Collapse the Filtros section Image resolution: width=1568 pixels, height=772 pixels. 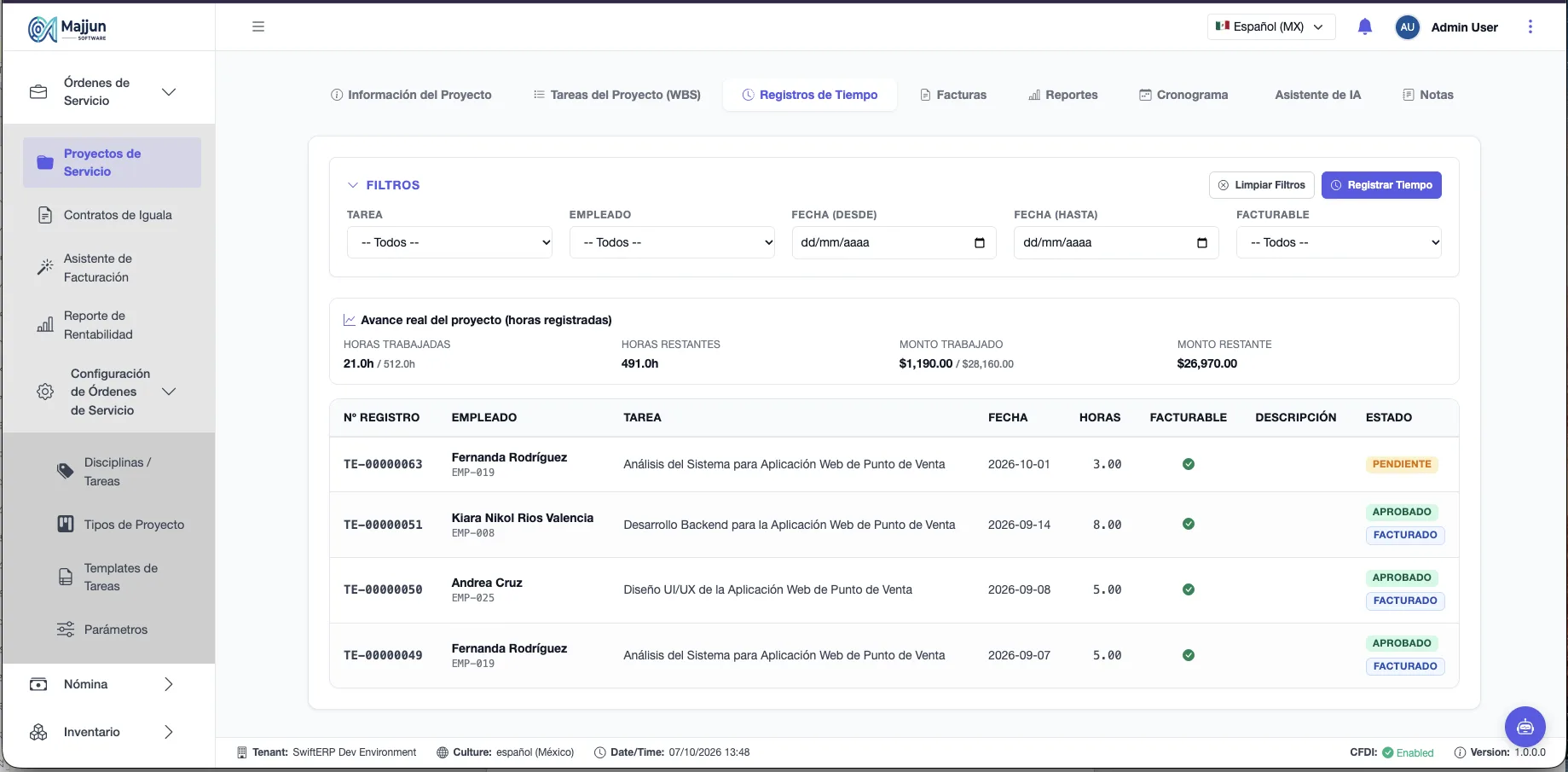pos(384,185)
